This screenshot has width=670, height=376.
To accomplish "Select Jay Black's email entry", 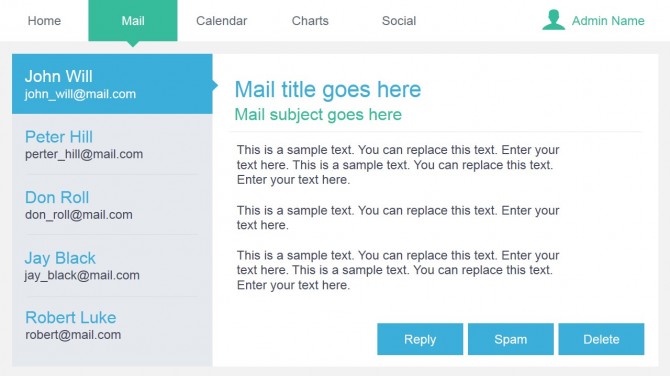I will click(x=112, y=265).
